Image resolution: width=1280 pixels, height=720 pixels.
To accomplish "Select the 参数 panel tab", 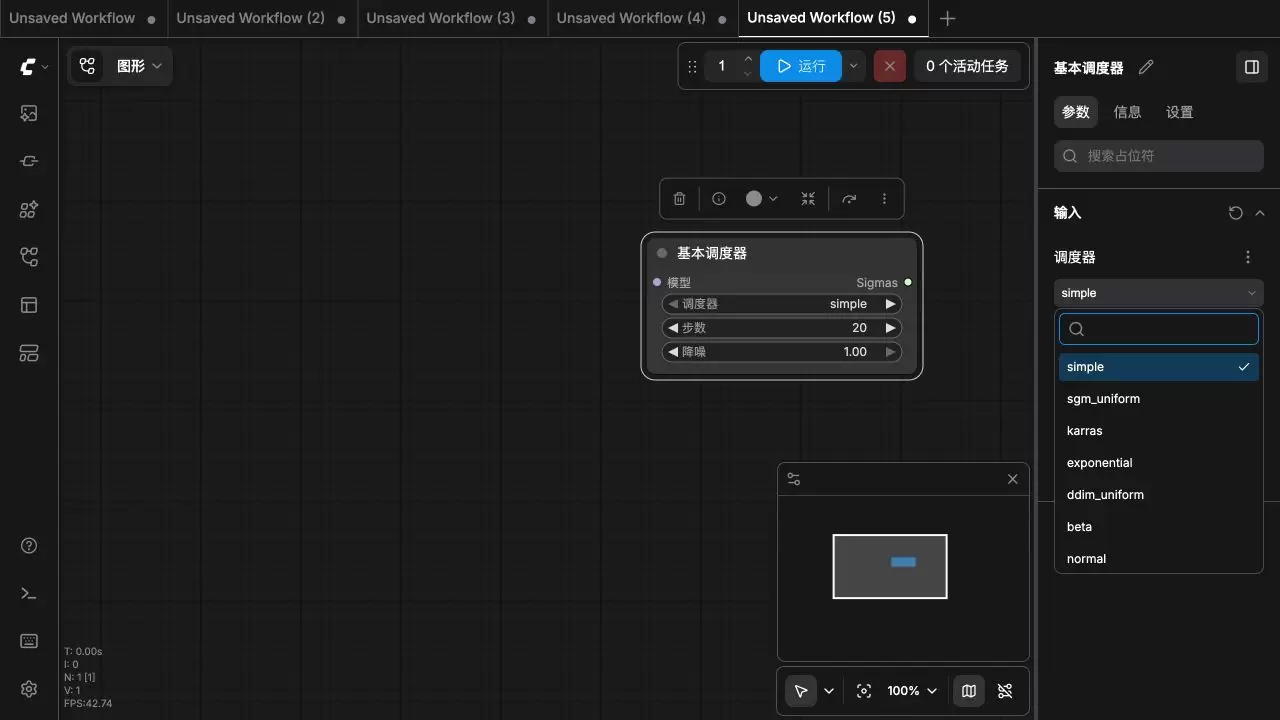I will pyautogui.click(x=1076, y=112).
